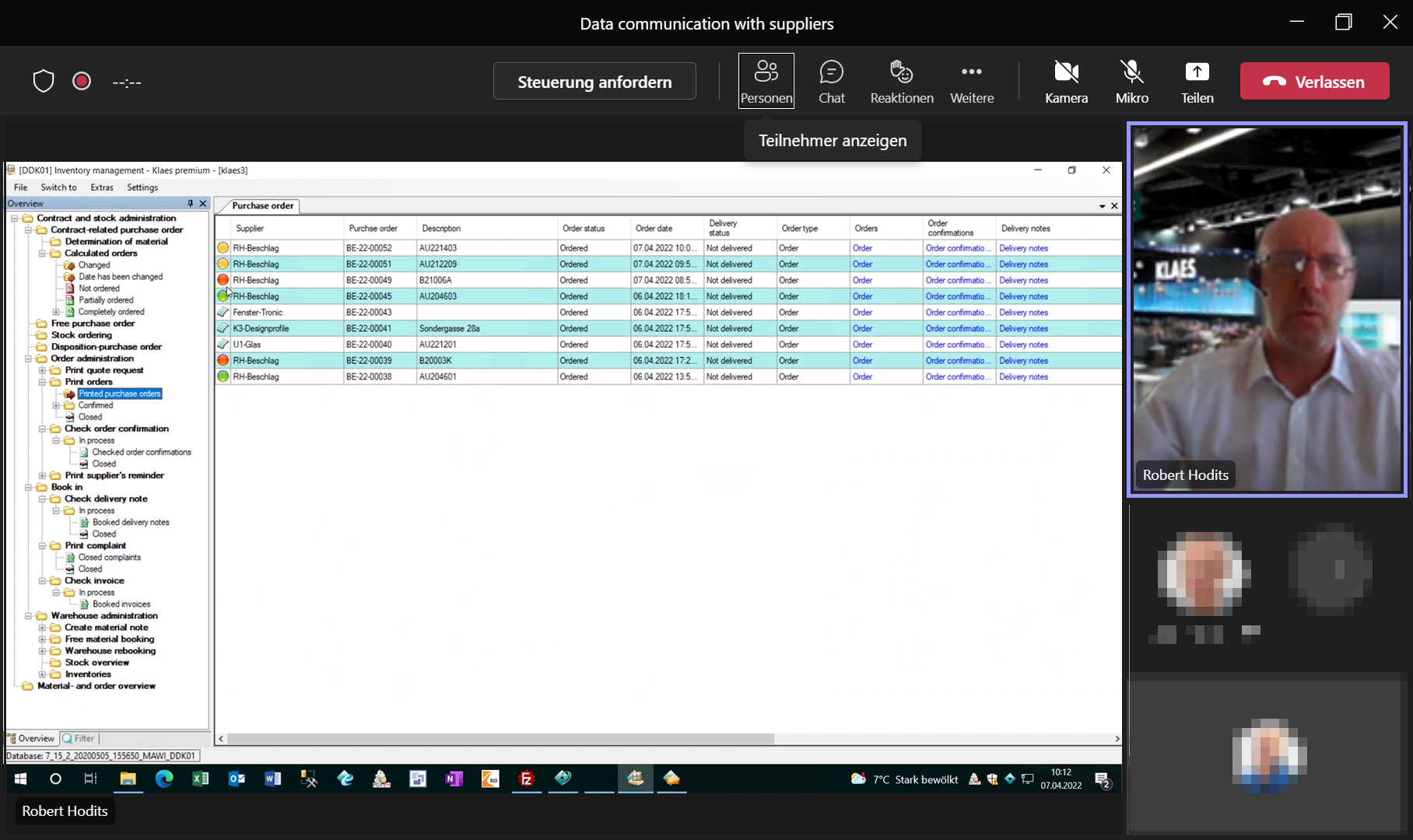Screen dimensions: 1413x840
Task: Click the Verlassen leave button
Action: 1314,81
